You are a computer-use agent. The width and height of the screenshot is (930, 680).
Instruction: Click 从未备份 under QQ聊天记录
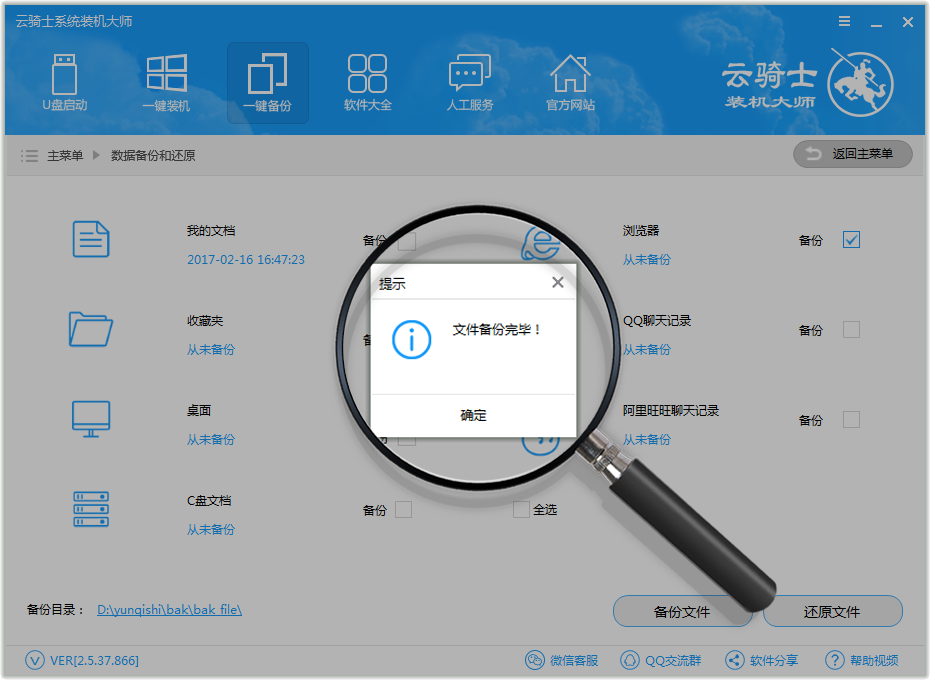pos(646,349)
